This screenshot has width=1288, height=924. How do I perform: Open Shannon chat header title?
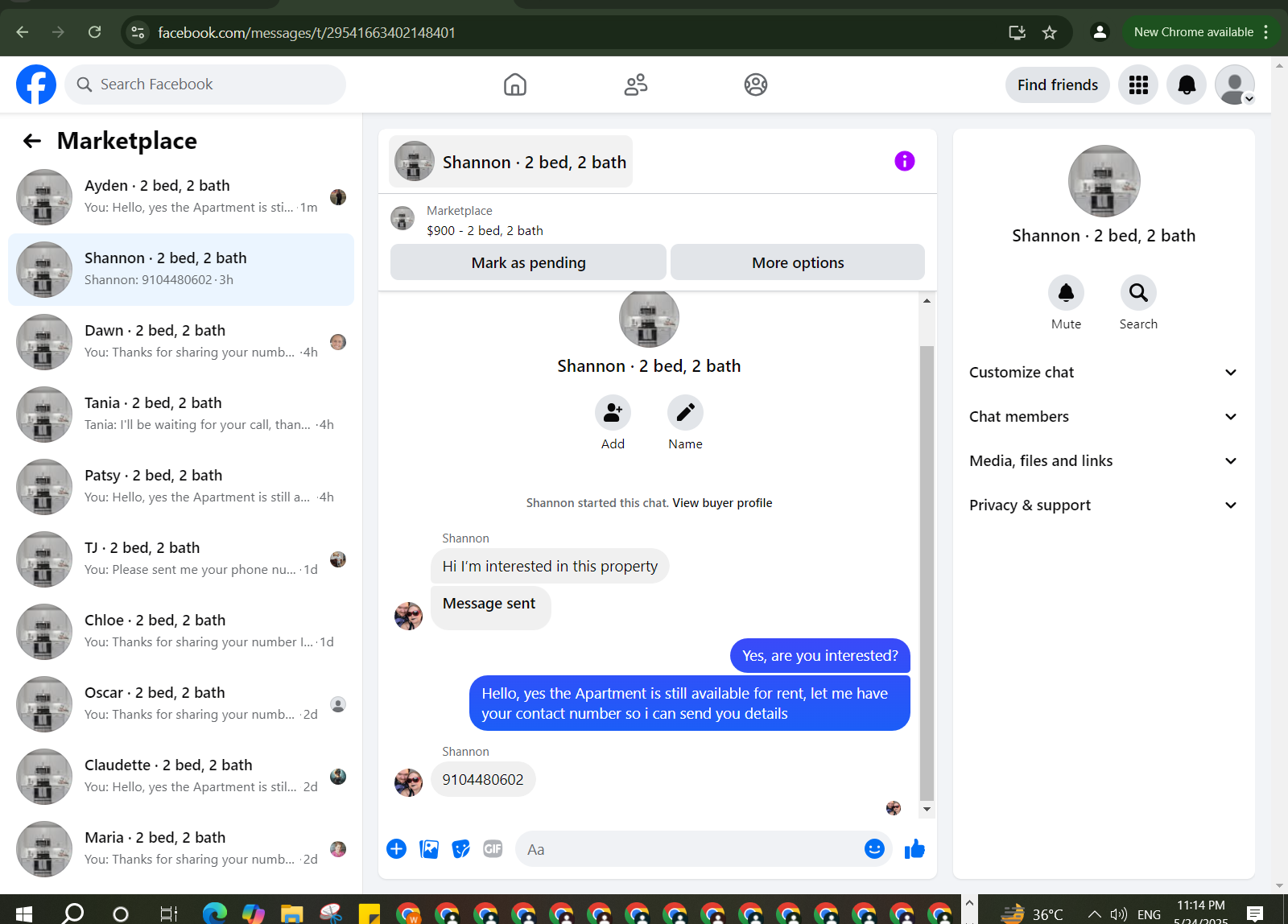[x=510, y=162]
